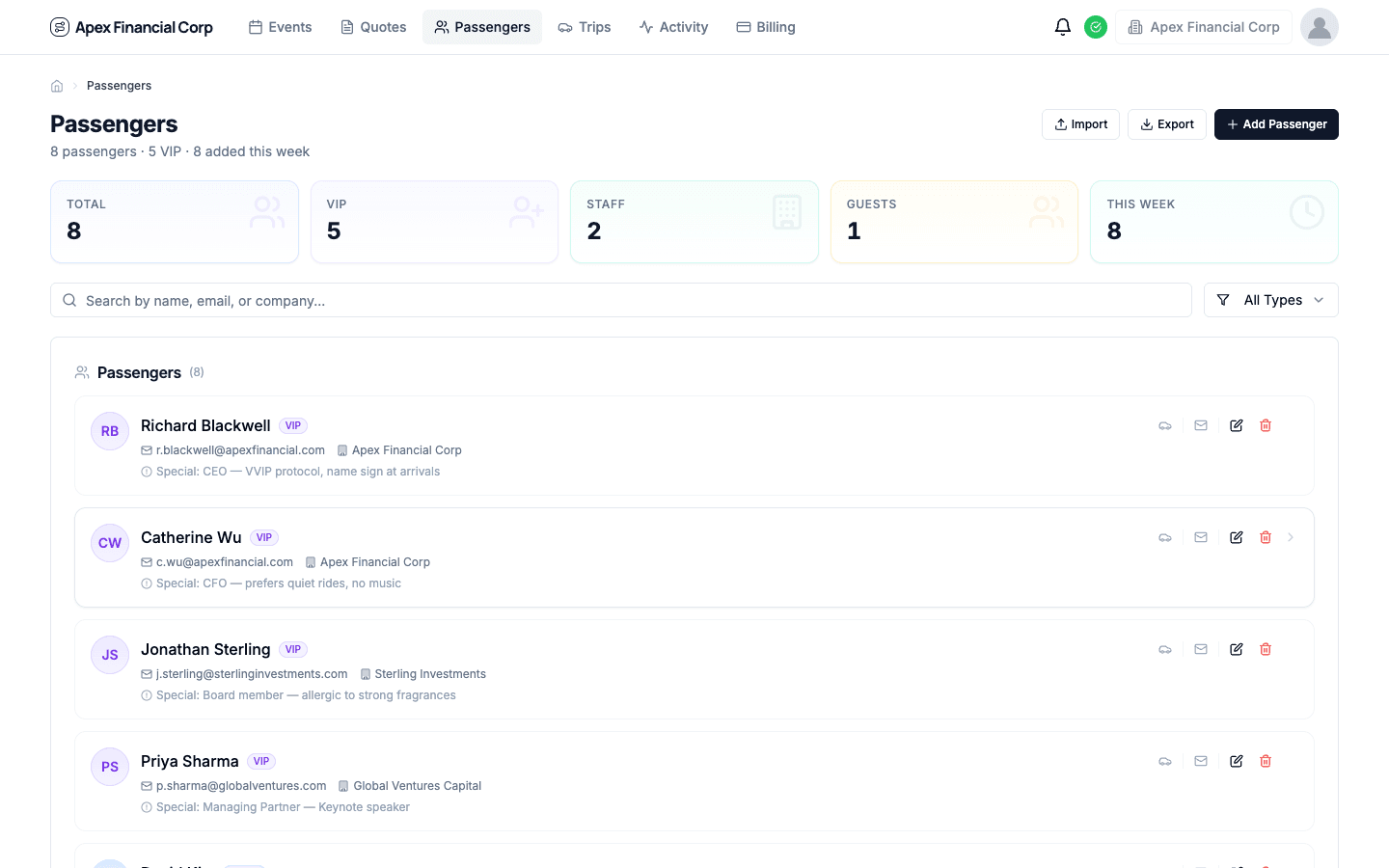Click the home breadcrumb icon
The image size is (1389, 868).
[57, 85]
